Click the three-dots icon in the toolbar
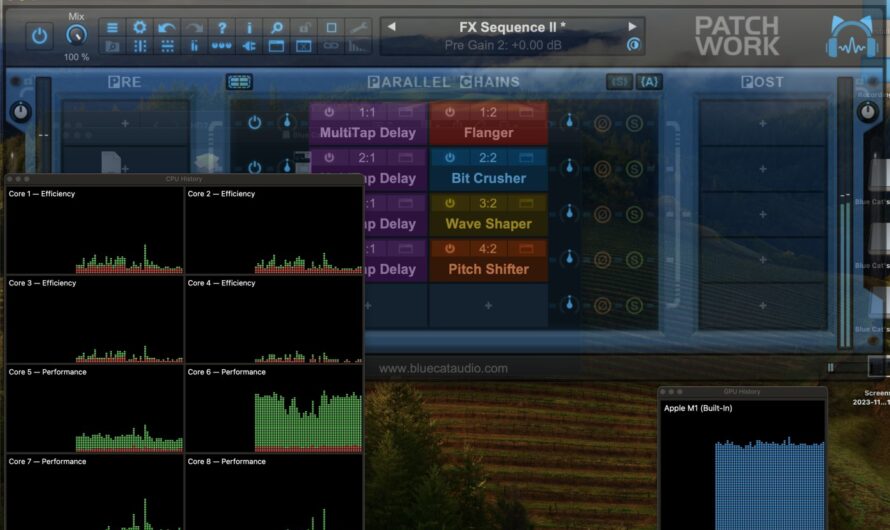Viewport: 890px width, 530px height. 221,46
